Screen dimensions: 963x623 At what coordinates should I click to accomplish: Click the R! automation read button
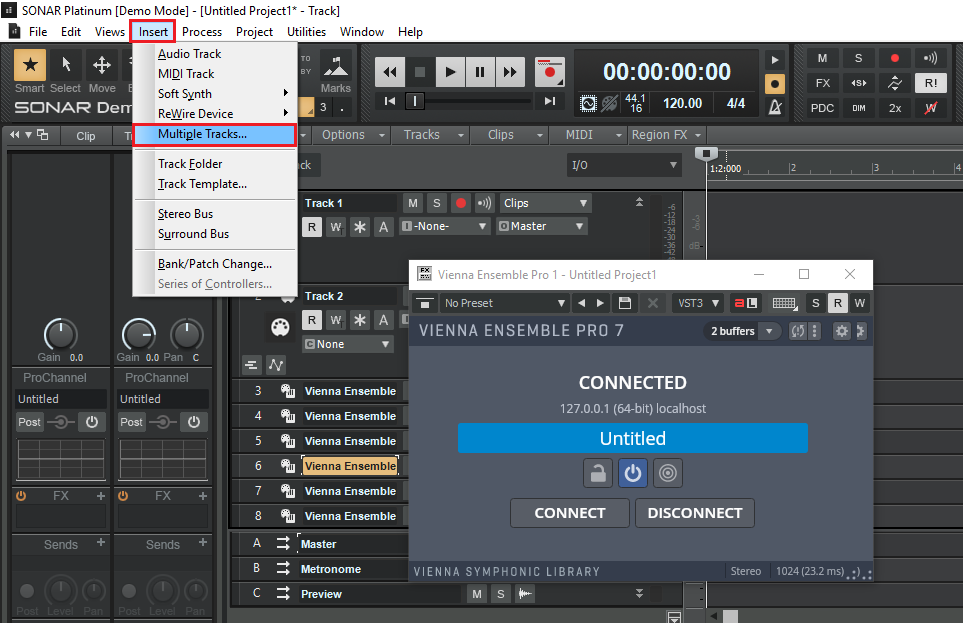(931, 83)
